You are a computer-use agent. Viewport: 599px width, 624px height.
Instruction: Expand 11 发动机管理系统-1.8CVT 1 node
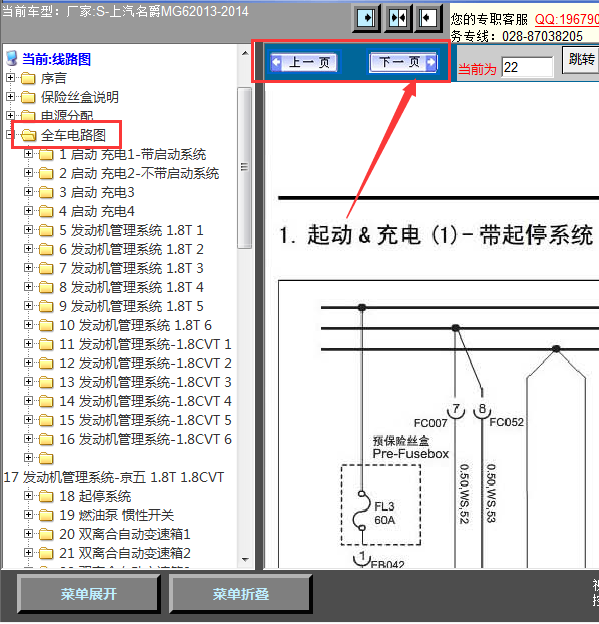[28, 343]
